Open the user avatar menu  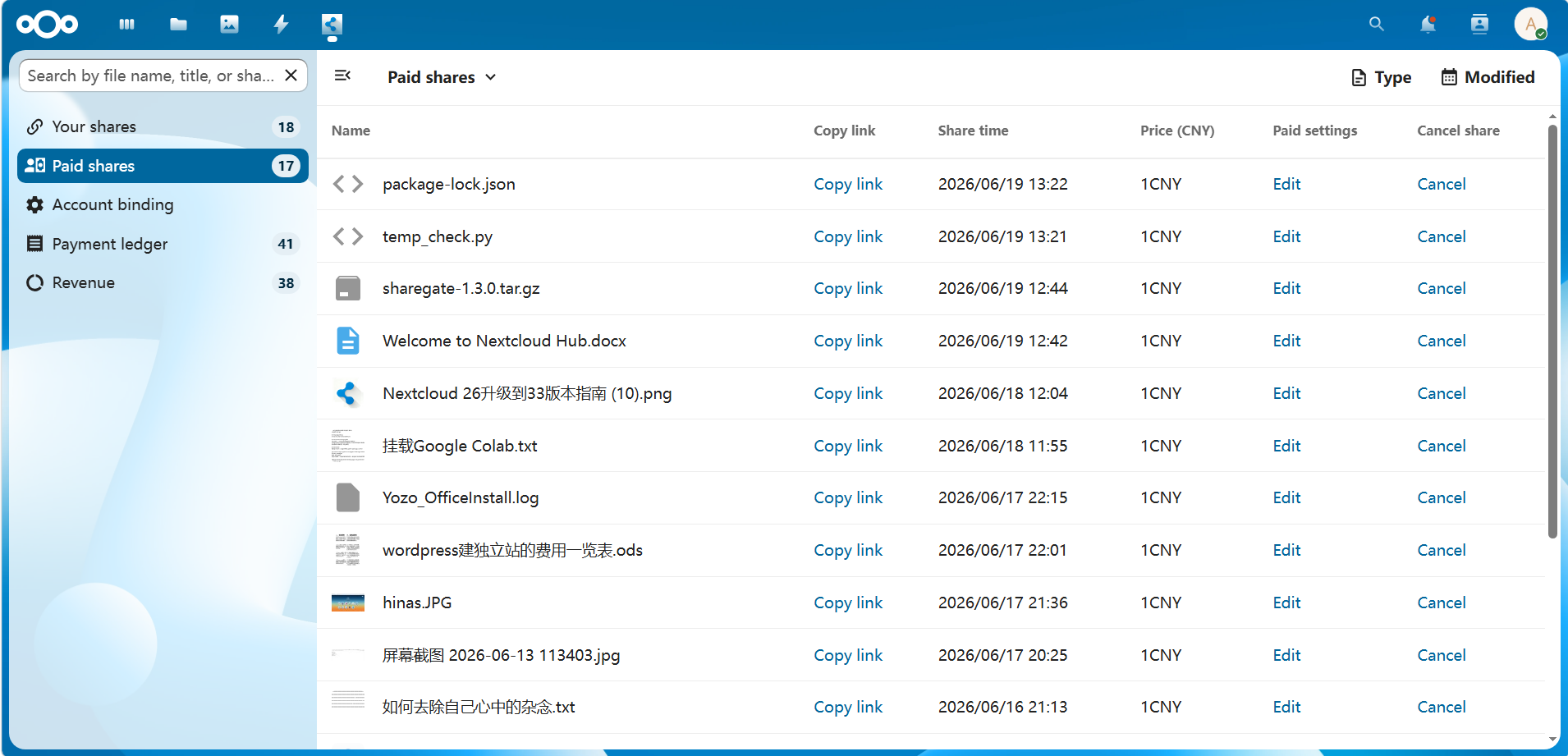[1531, 25]
